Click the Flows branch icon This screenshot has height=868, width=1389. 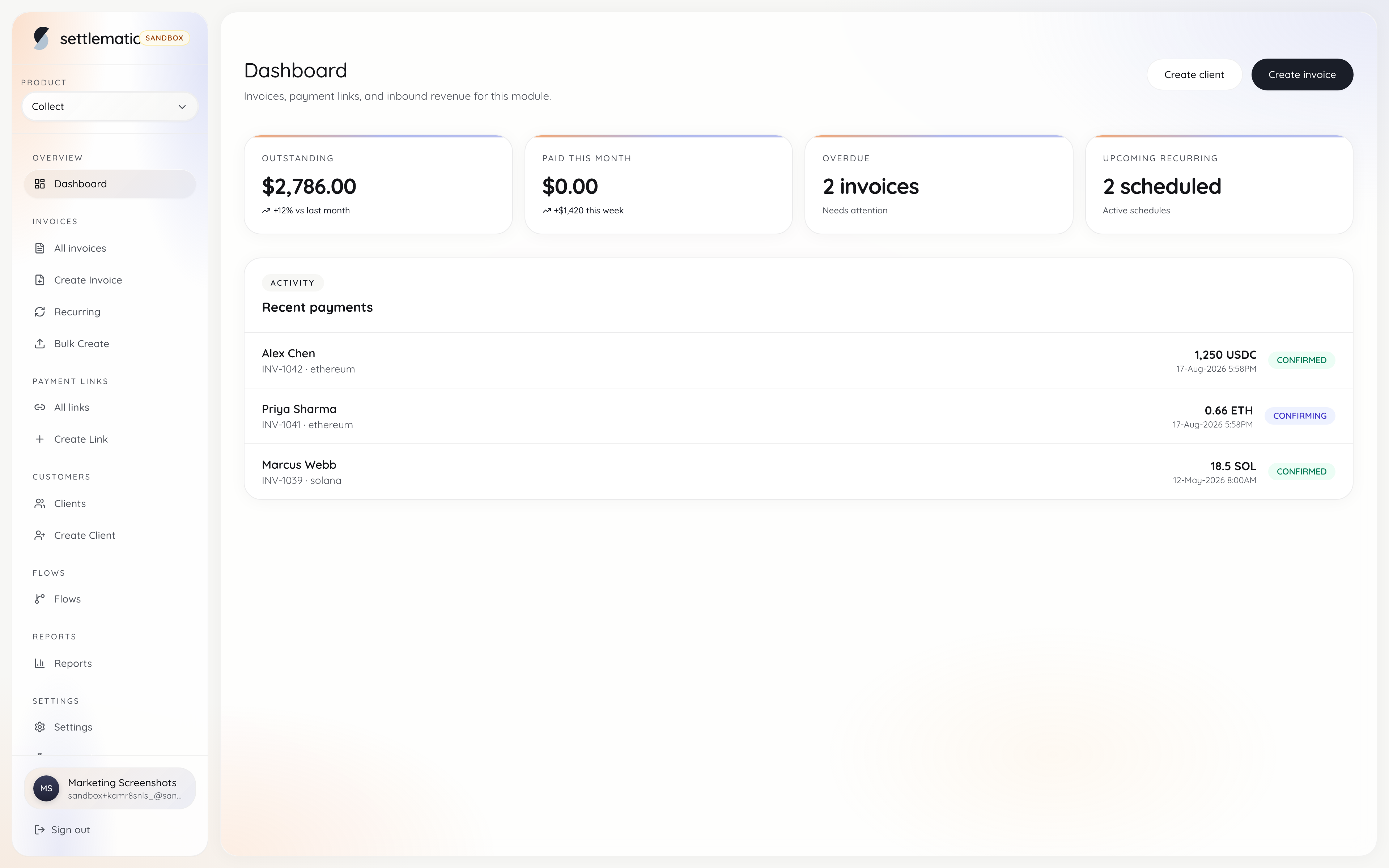(x=39, y=599)
